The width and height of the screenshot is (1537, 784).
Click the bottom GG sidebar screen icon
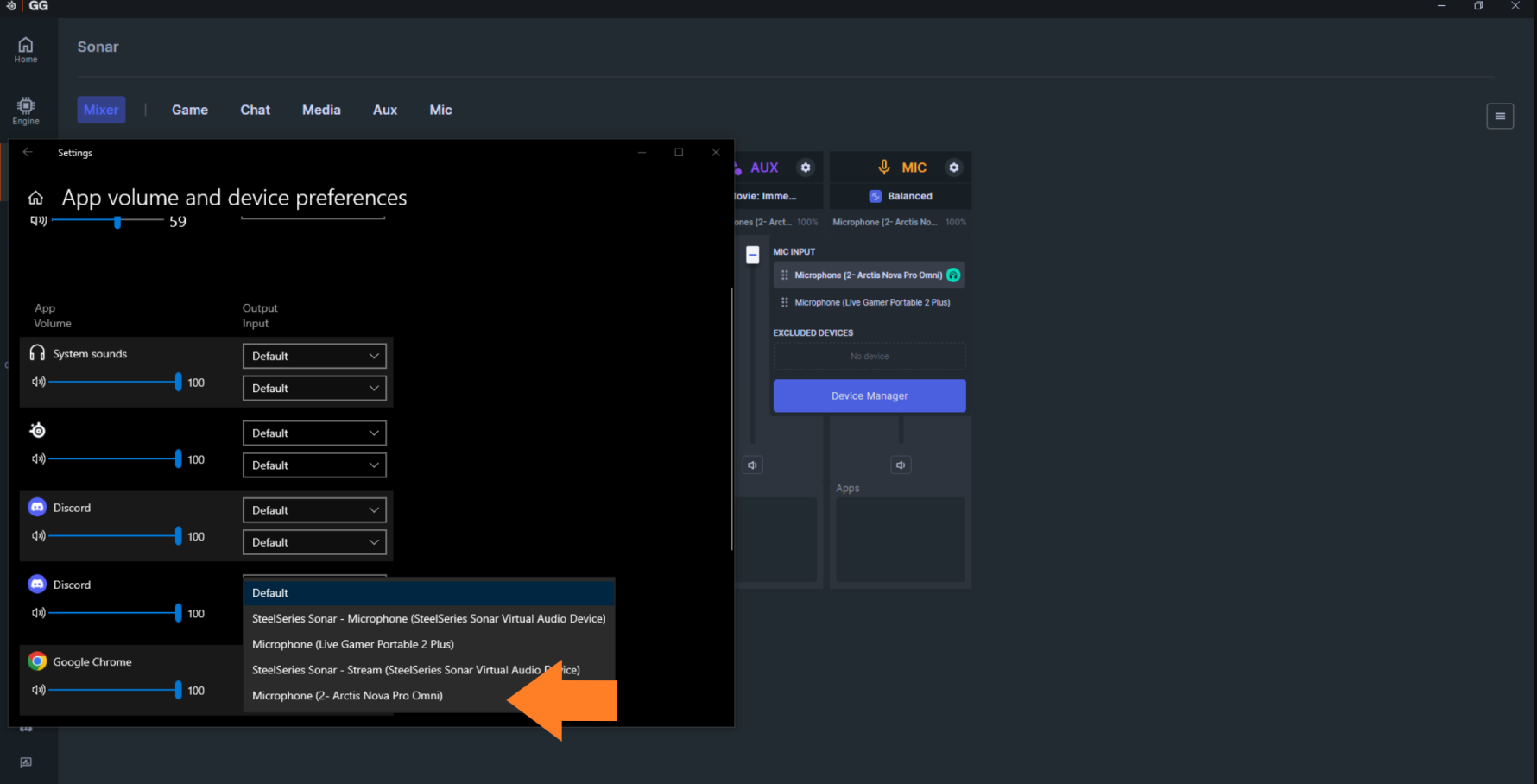pyautogui.click(x=26, y=762)
